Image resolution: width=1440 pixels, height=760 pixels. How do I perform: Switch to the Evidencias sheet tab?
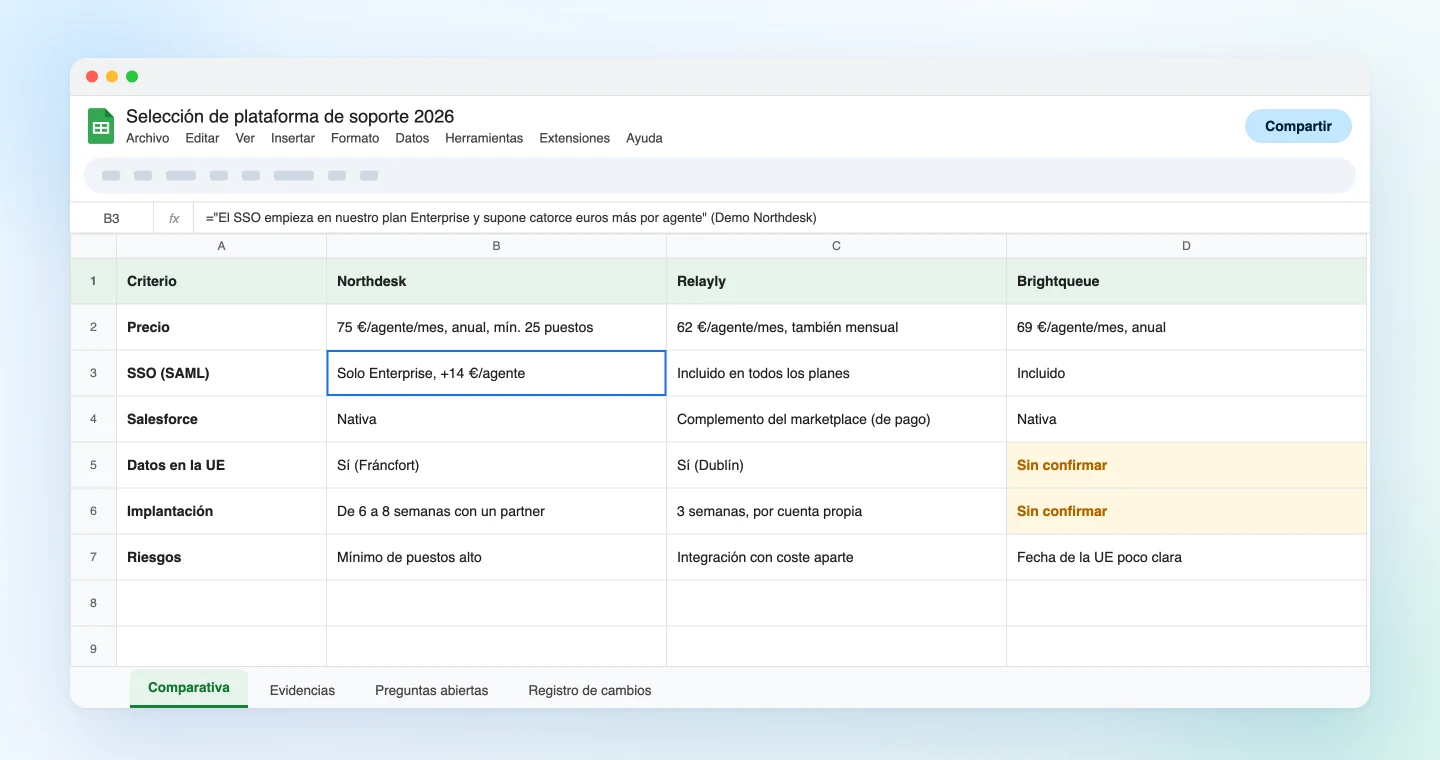point(302,690)
